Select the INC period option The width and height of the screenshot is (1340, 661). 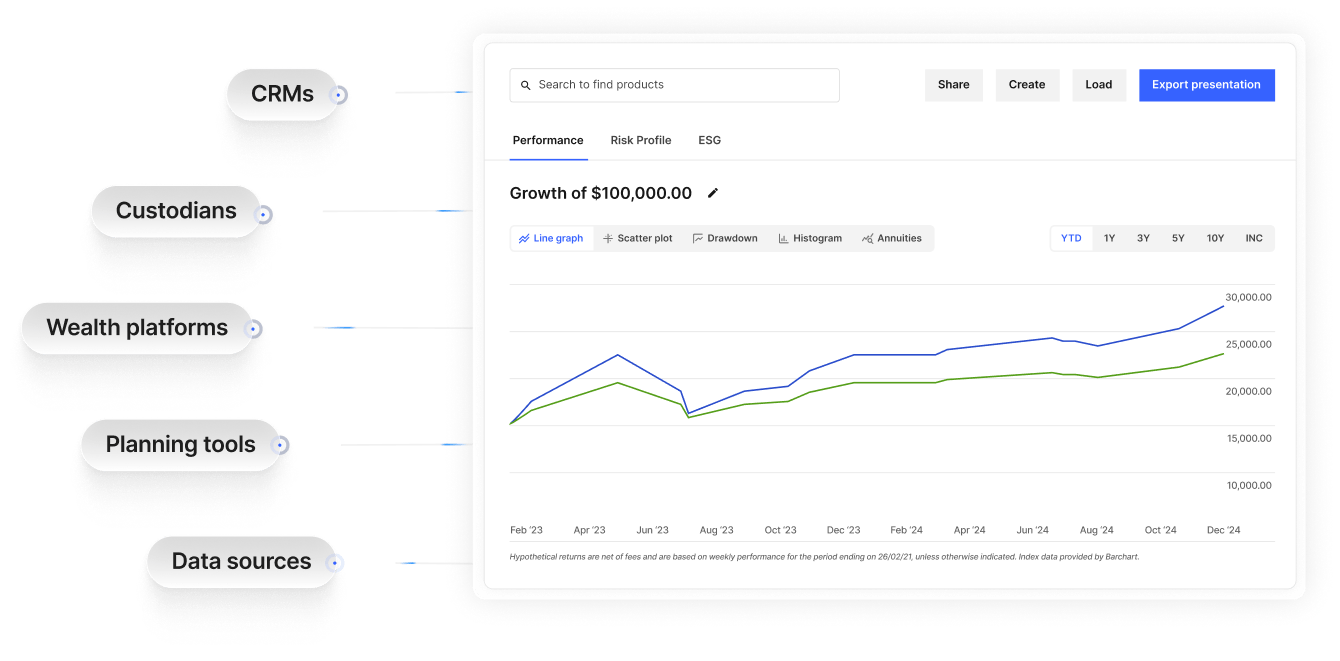coord(1254,238)
